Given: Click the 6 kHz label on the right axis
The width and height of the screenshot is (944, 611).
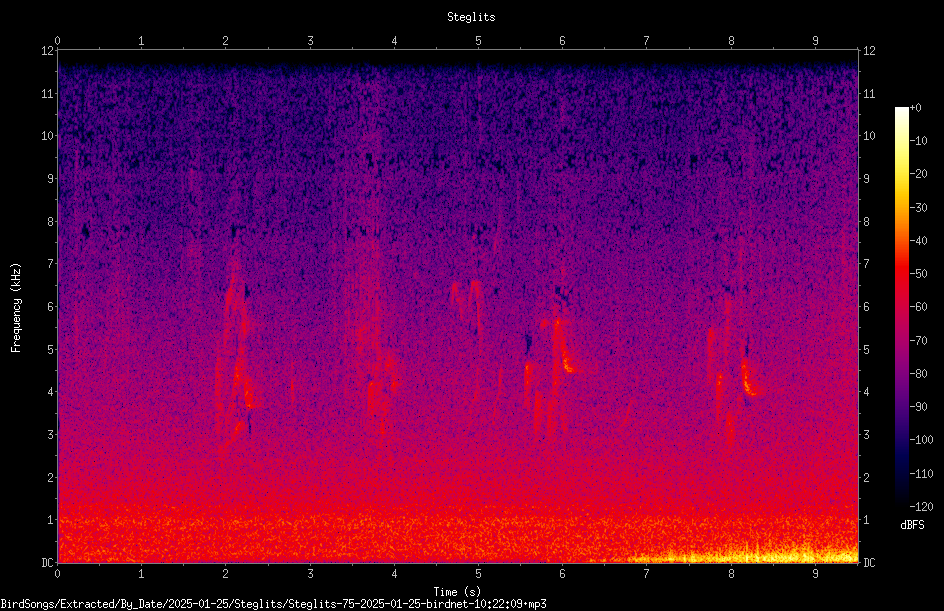Looking at the screenshot, I should (866, 306).
